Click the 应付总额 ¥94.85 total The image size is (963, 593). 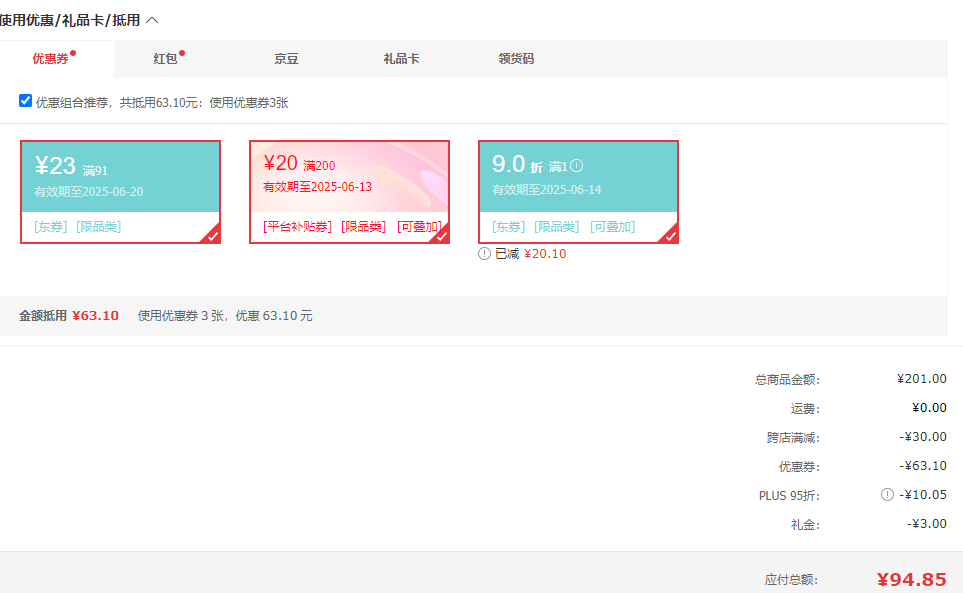[911, 579]
